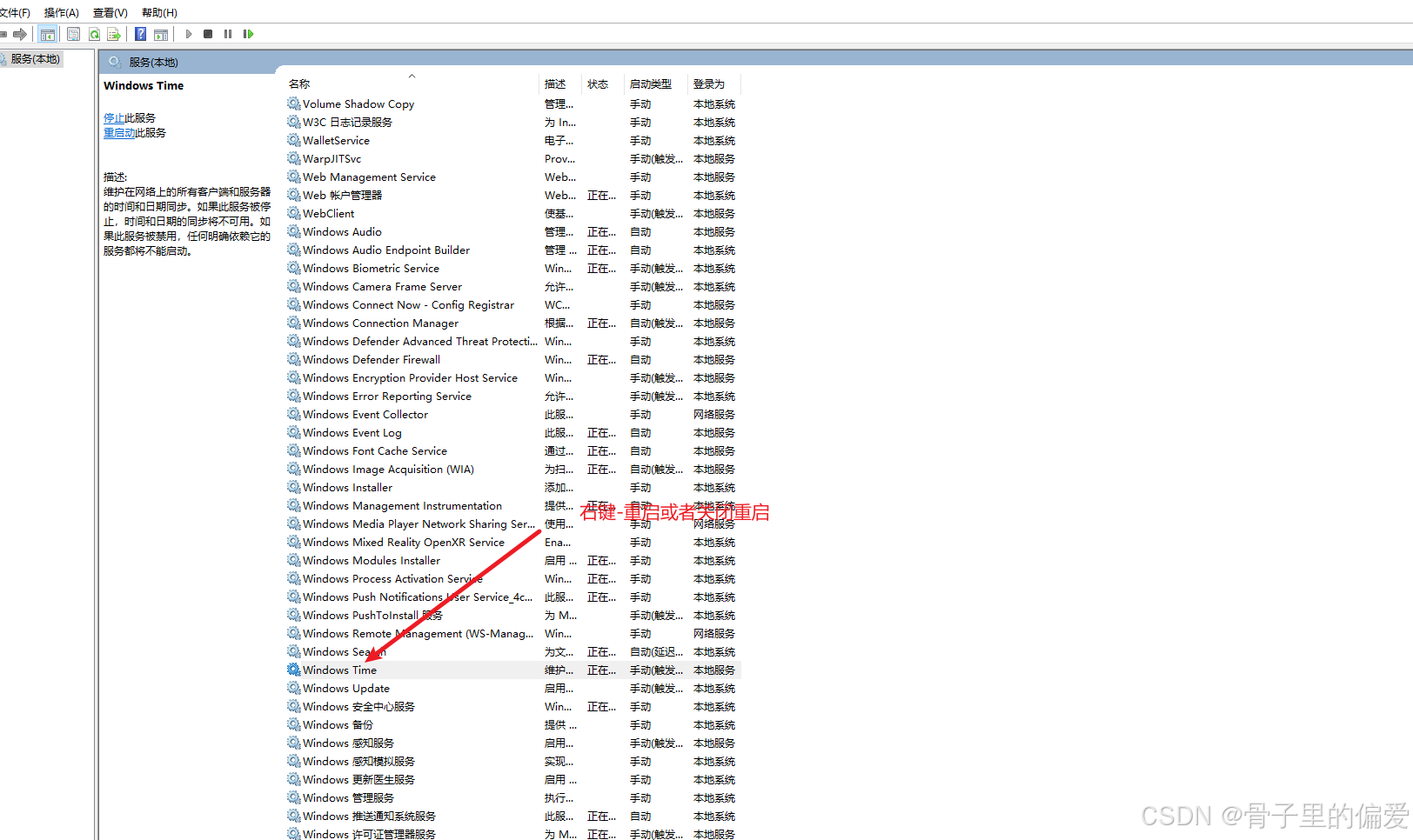Image resolution: width=1413 pixels, height=840 pixels.
Task: Click the Restart Service icon
Action: [248, 34]
